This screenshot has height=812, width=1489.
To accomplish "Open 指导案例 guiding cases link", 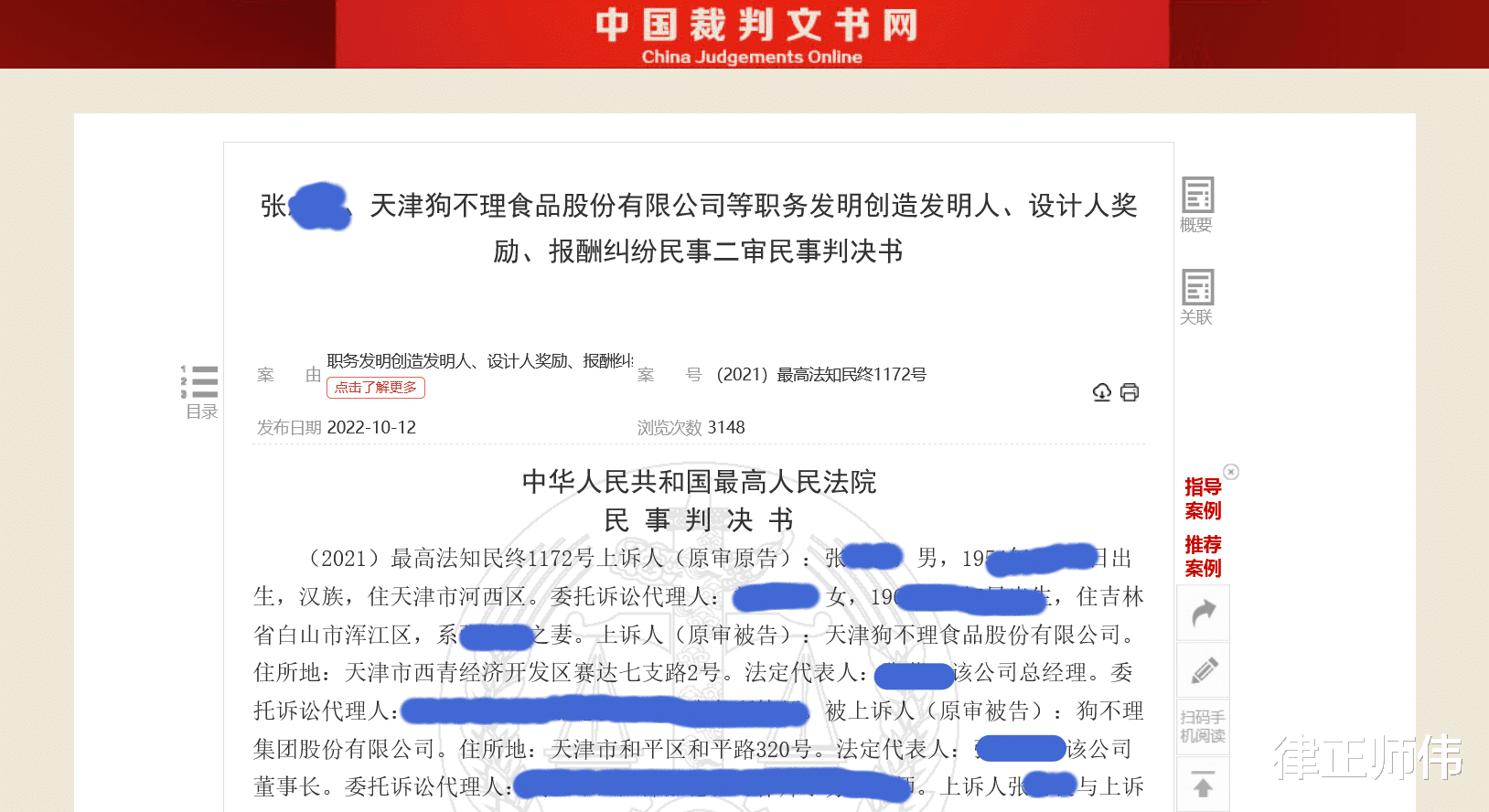I will (x=1203, y=498).
